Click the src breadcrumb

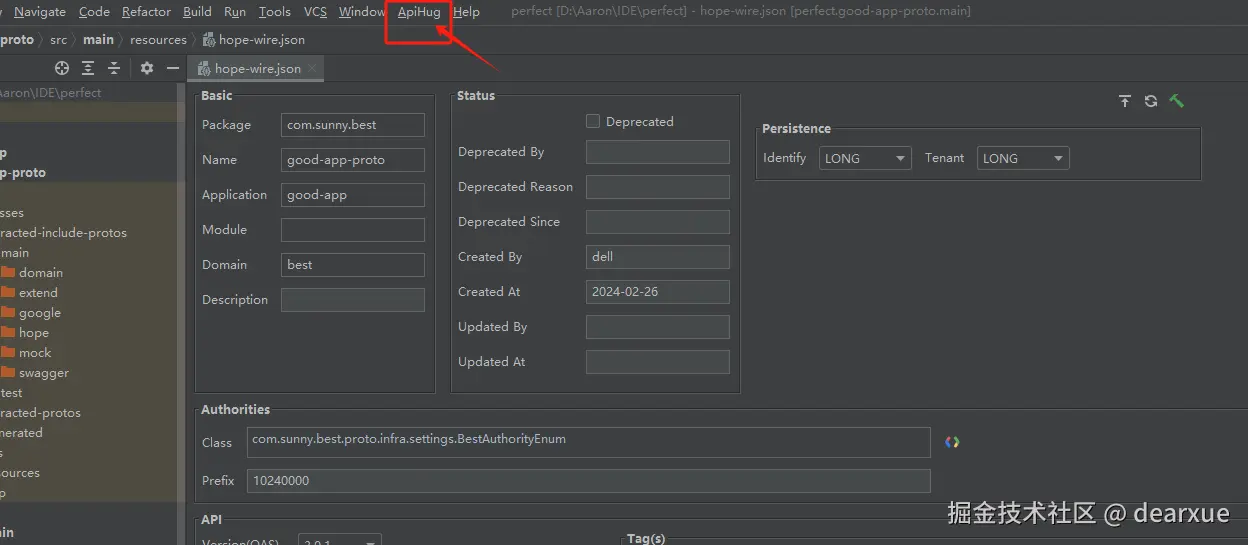[58, 40]
